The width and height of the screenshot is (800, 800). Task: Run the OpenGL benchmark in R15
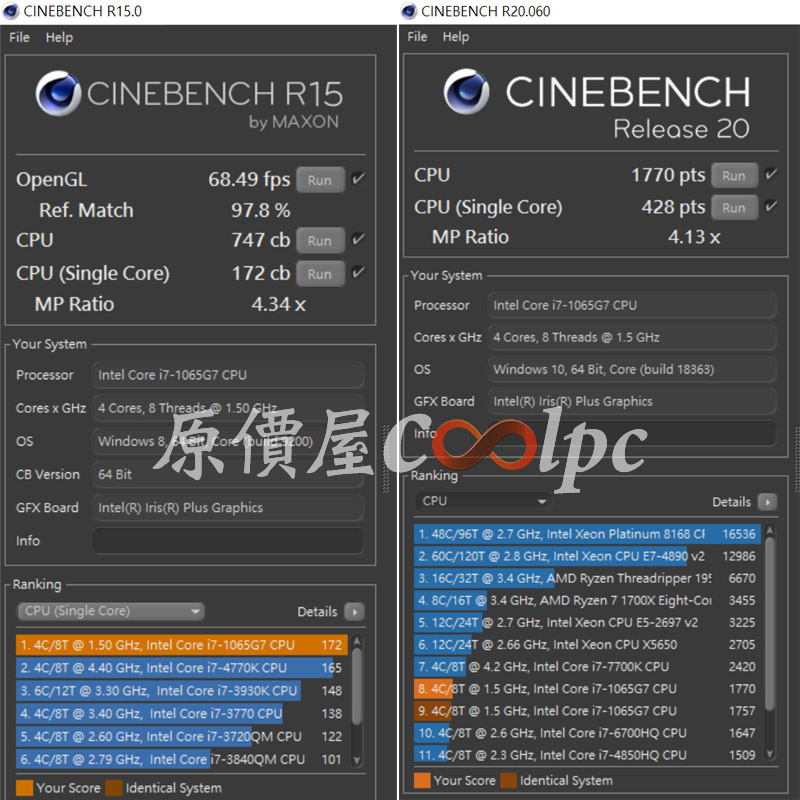(320, 181)
